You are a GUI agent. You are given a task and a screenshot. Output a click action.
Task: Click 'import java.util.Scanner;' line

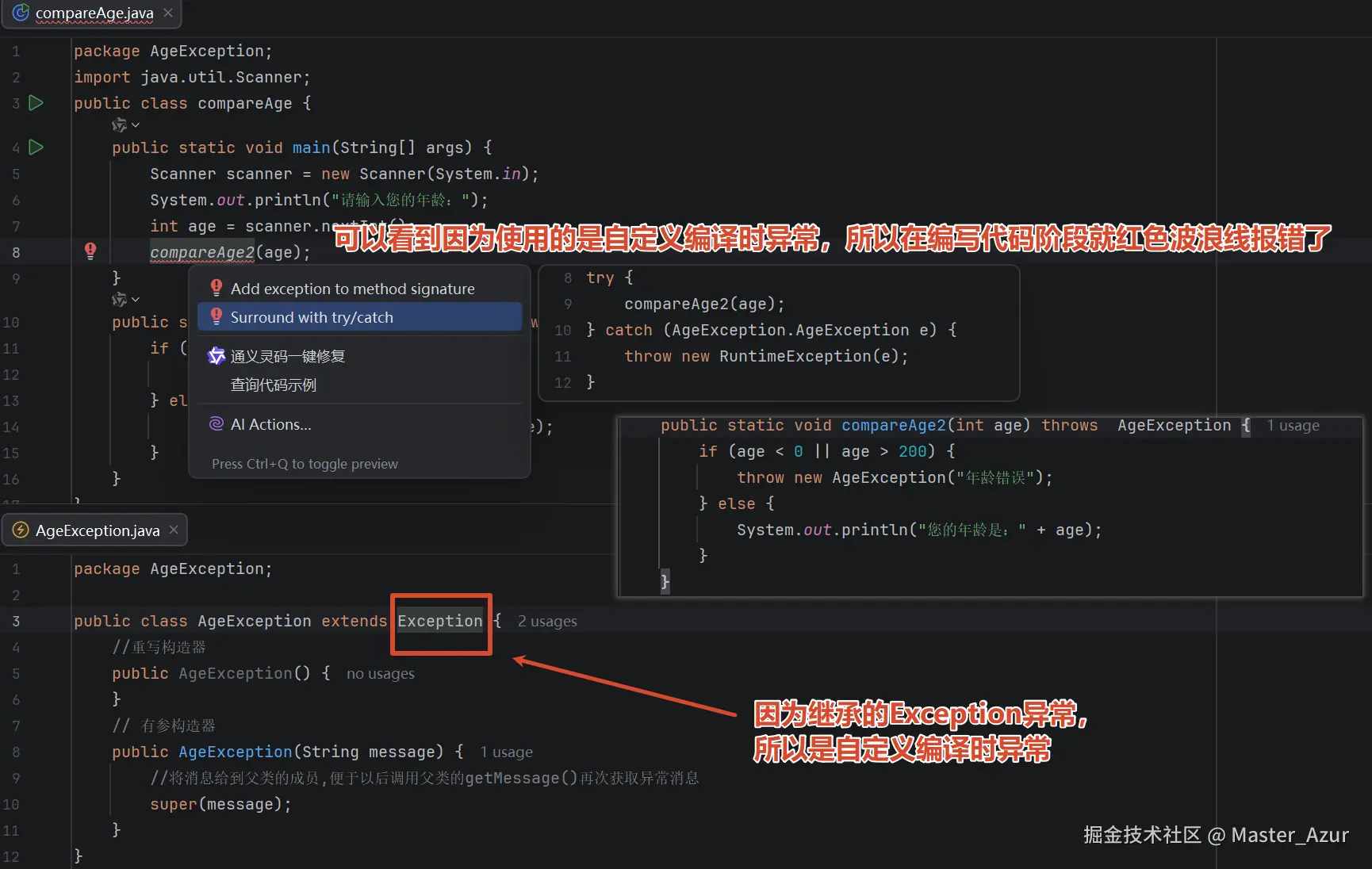pyautogui.click(x=192, y=77)
